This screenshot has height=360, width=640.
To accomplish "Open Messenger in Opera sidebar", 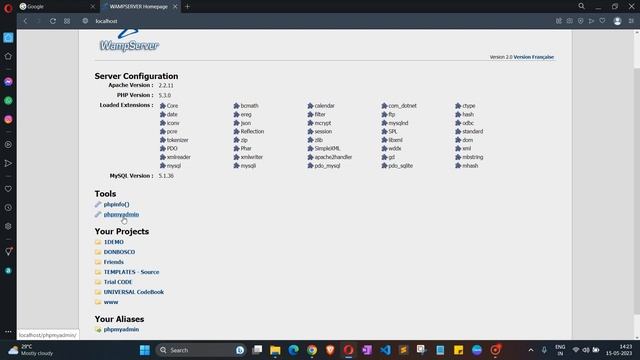I will coord(8,82).
